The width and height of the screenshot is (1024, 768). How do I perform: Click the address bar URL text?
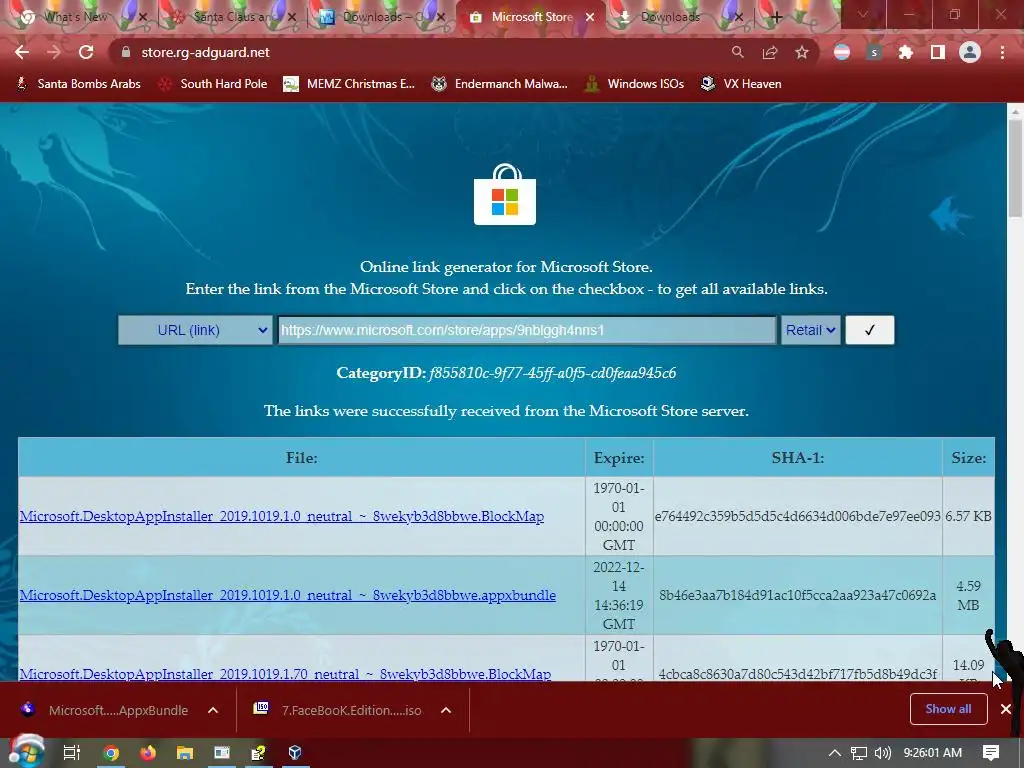(205, 52)
